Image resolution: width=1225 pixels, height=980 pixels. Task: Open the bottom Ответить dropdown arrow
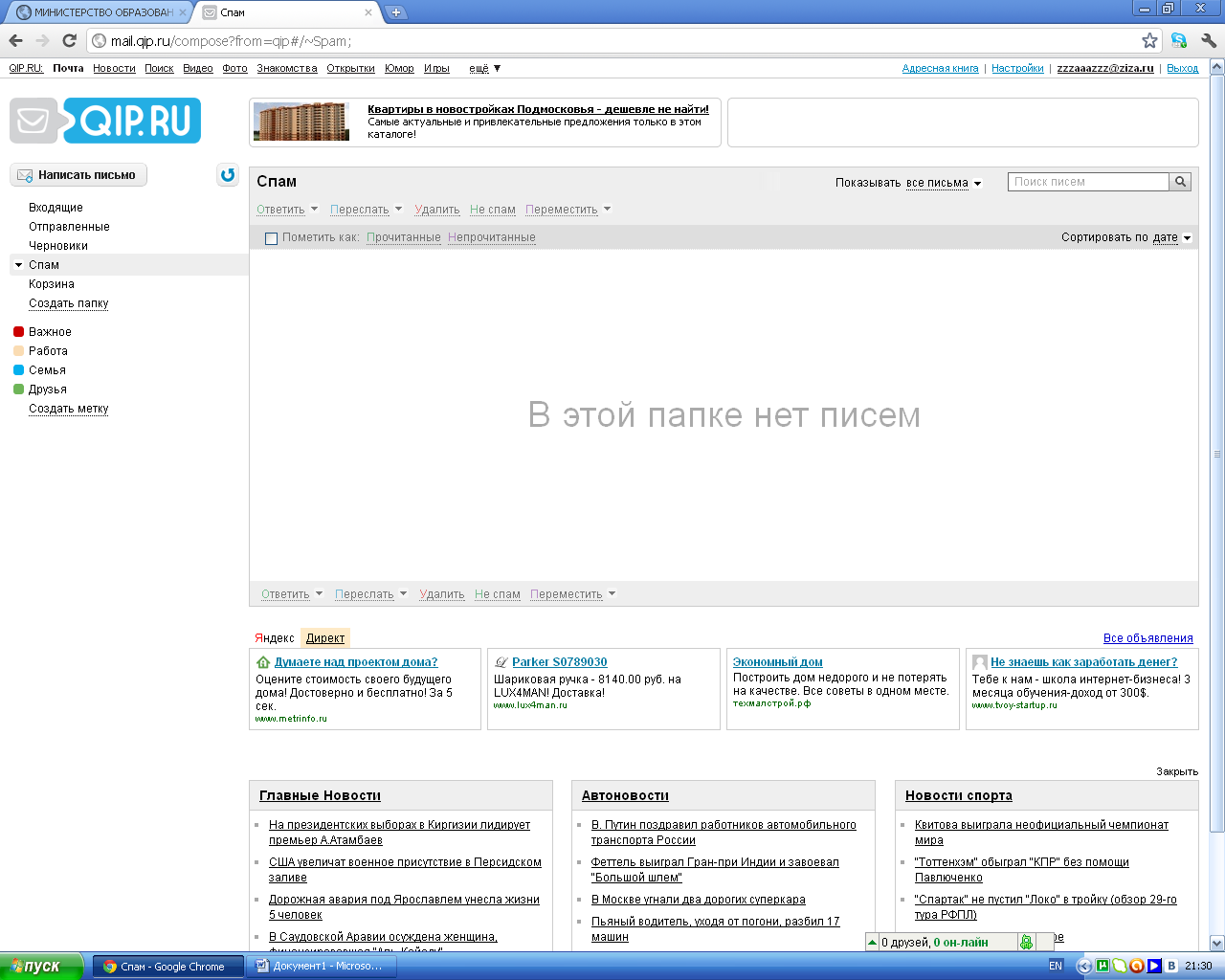(x=319, y=594)
